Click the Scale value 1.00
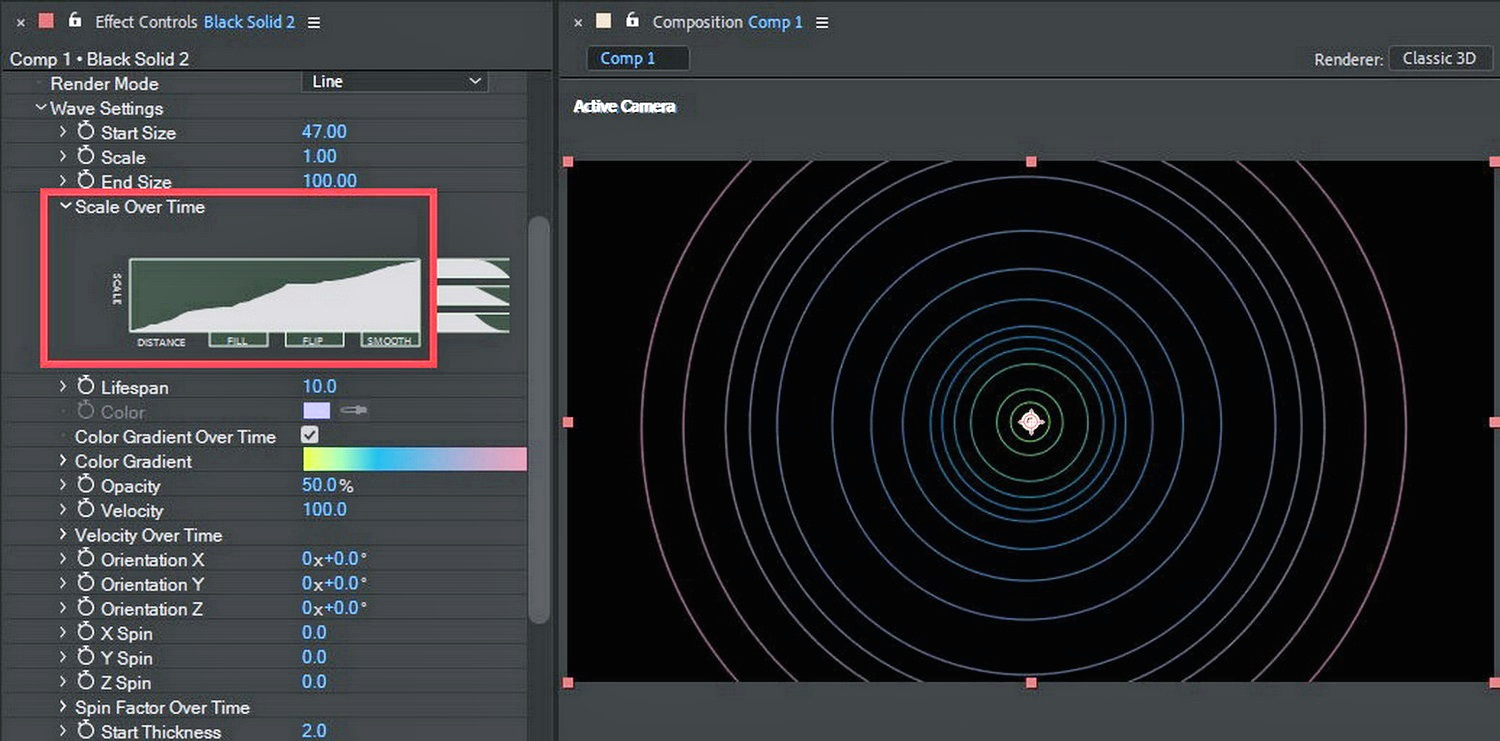Viewport: 1500px width, 741px height. tap(320, 157)
